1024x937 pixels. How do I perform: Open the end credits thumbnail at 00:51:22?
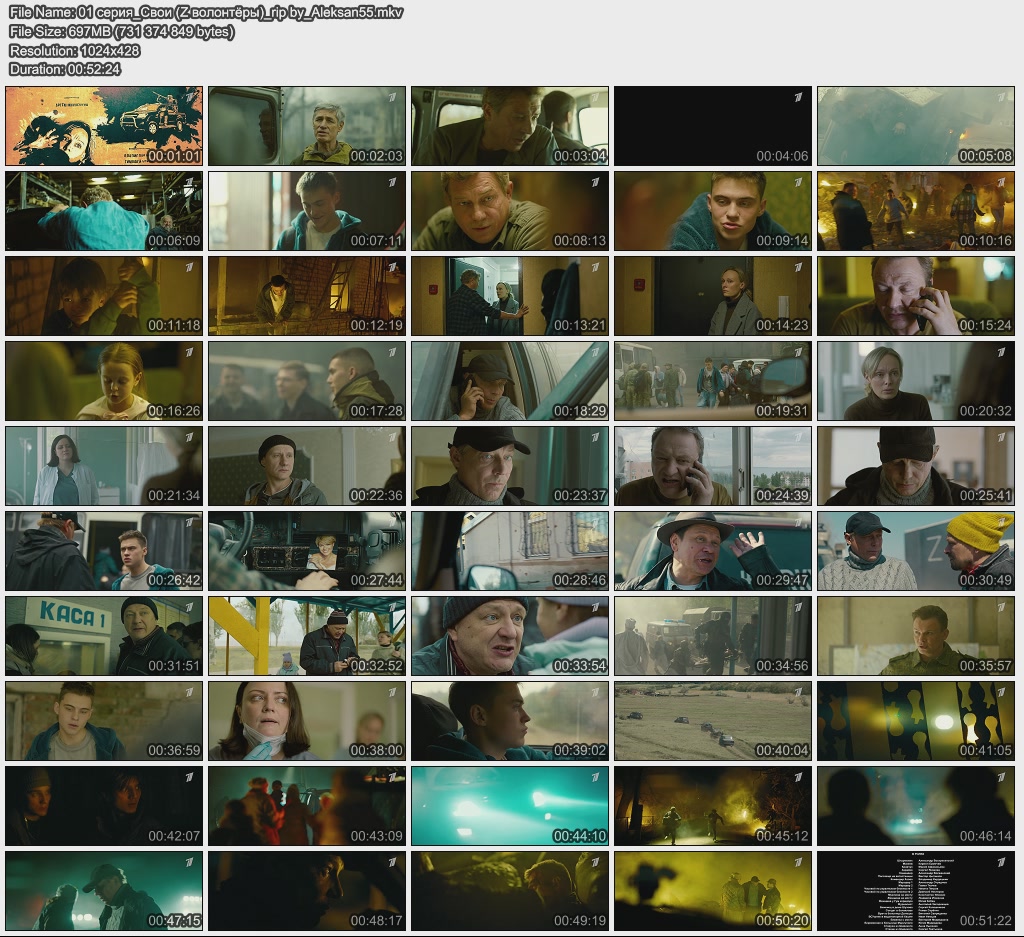(916, 891)
